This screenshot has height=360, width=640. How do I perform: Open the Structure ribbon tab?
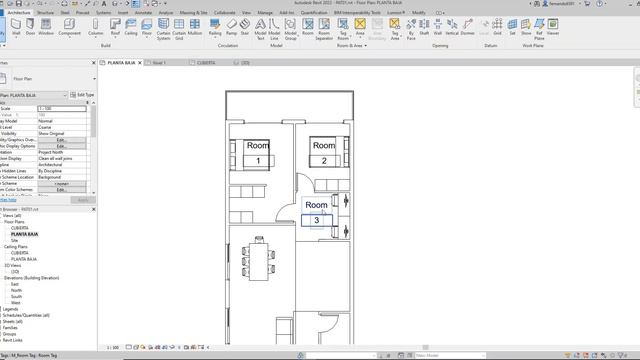coord(45,13)
